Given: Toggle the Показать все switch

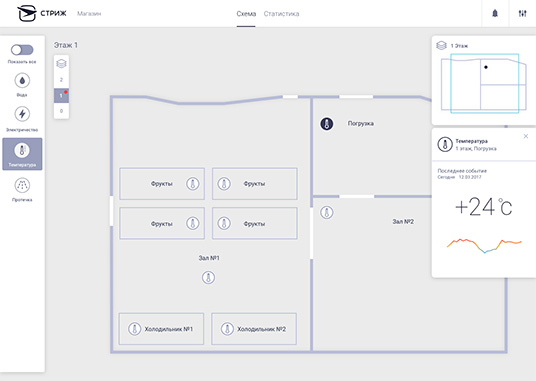Looking at the screenshot, I should coord(22,50).
